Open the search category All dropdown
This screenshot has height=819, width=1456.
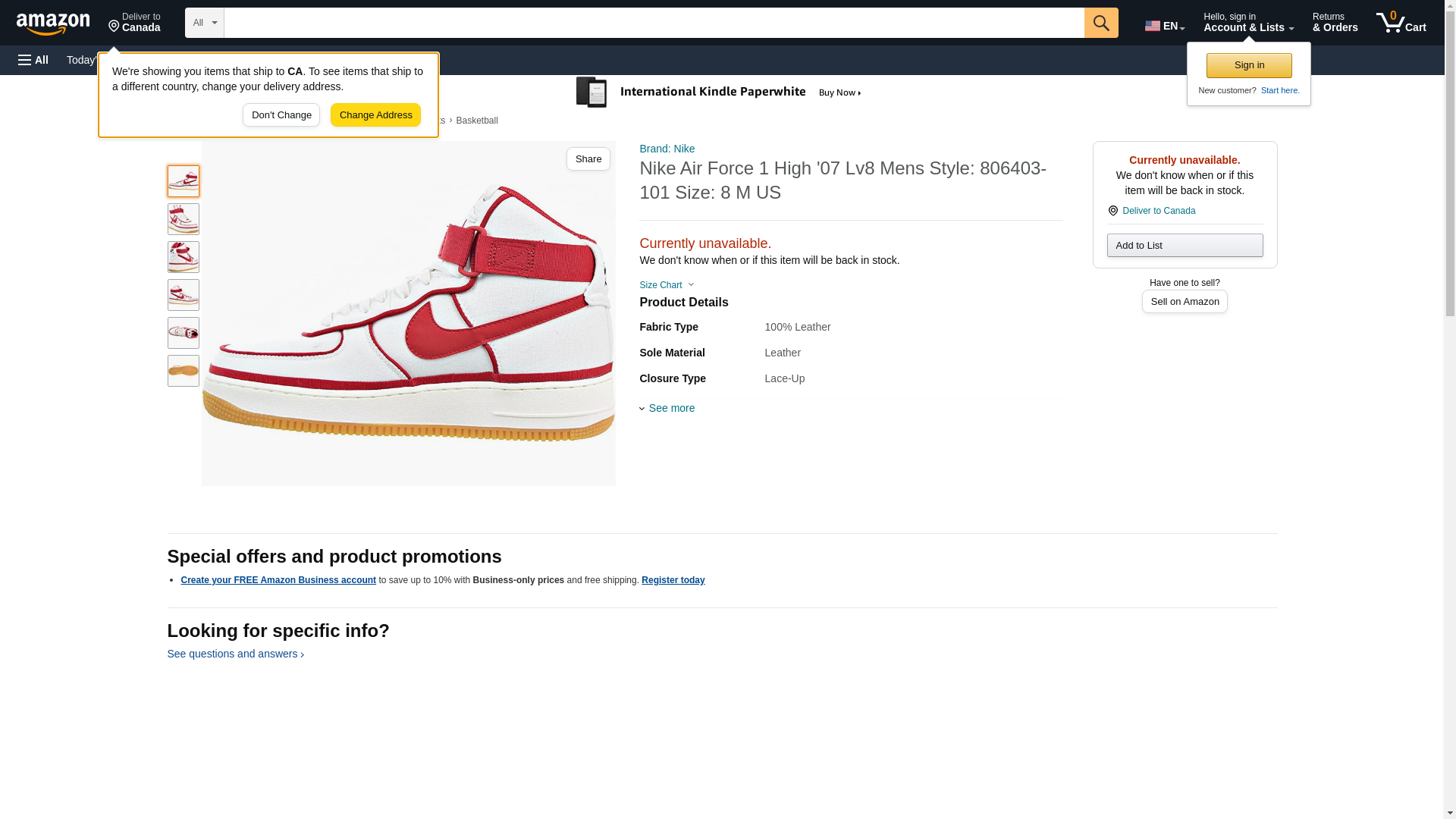[x=204, y=23]
